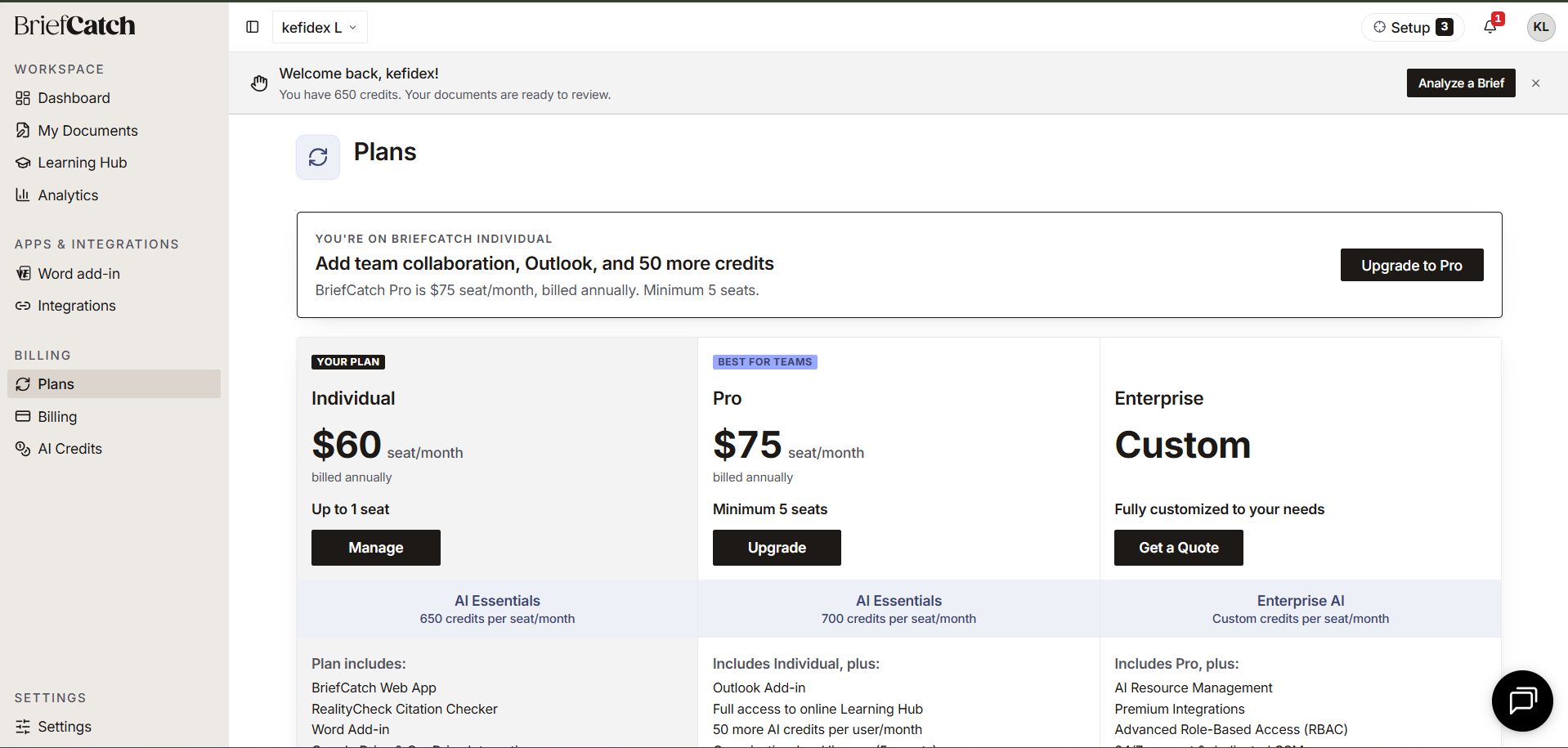
Task: Click 'Full access to online Learning Hub' text
Action: 818,710
